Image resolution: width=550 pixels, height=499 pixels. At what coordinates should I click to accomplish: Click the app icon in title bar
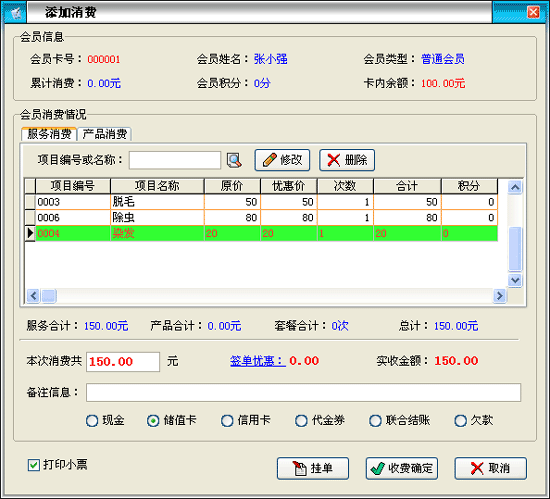coord(16,13)
